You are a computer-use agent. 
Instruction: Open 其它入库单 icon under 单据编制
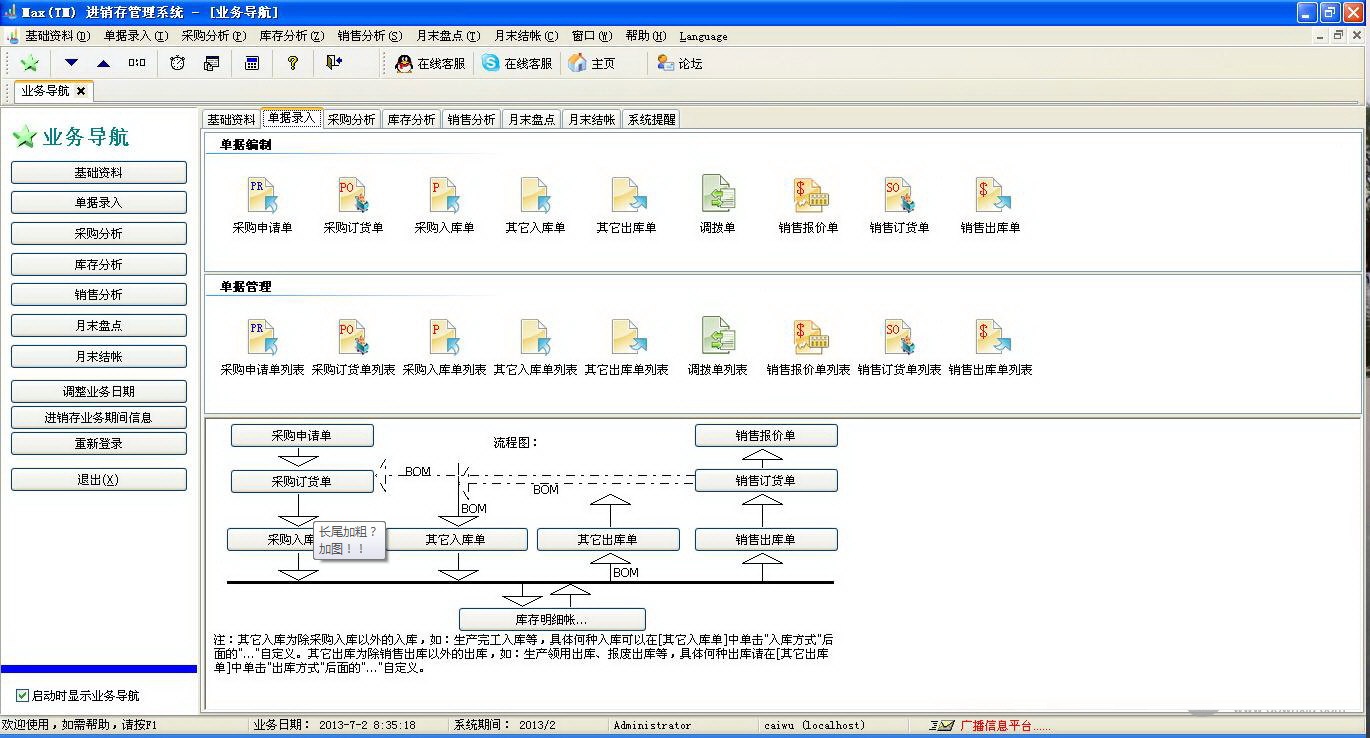(535, 195)
